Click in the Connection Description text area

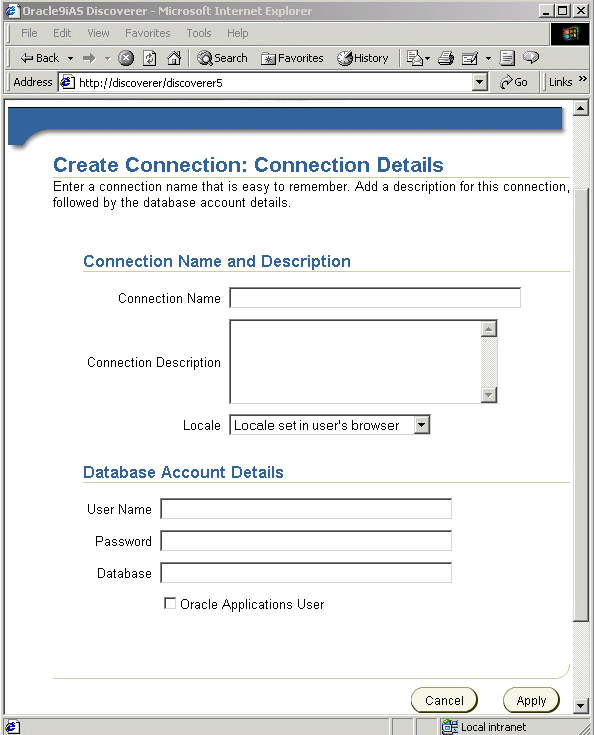point(355,361)
